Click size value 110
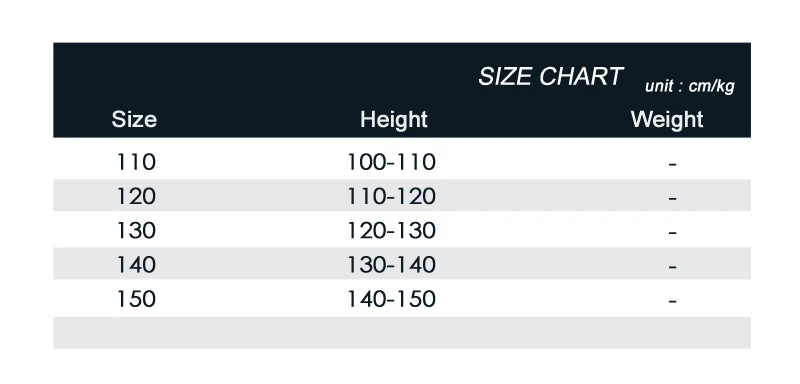Screen dimensions: 800x384 [136, 162]
